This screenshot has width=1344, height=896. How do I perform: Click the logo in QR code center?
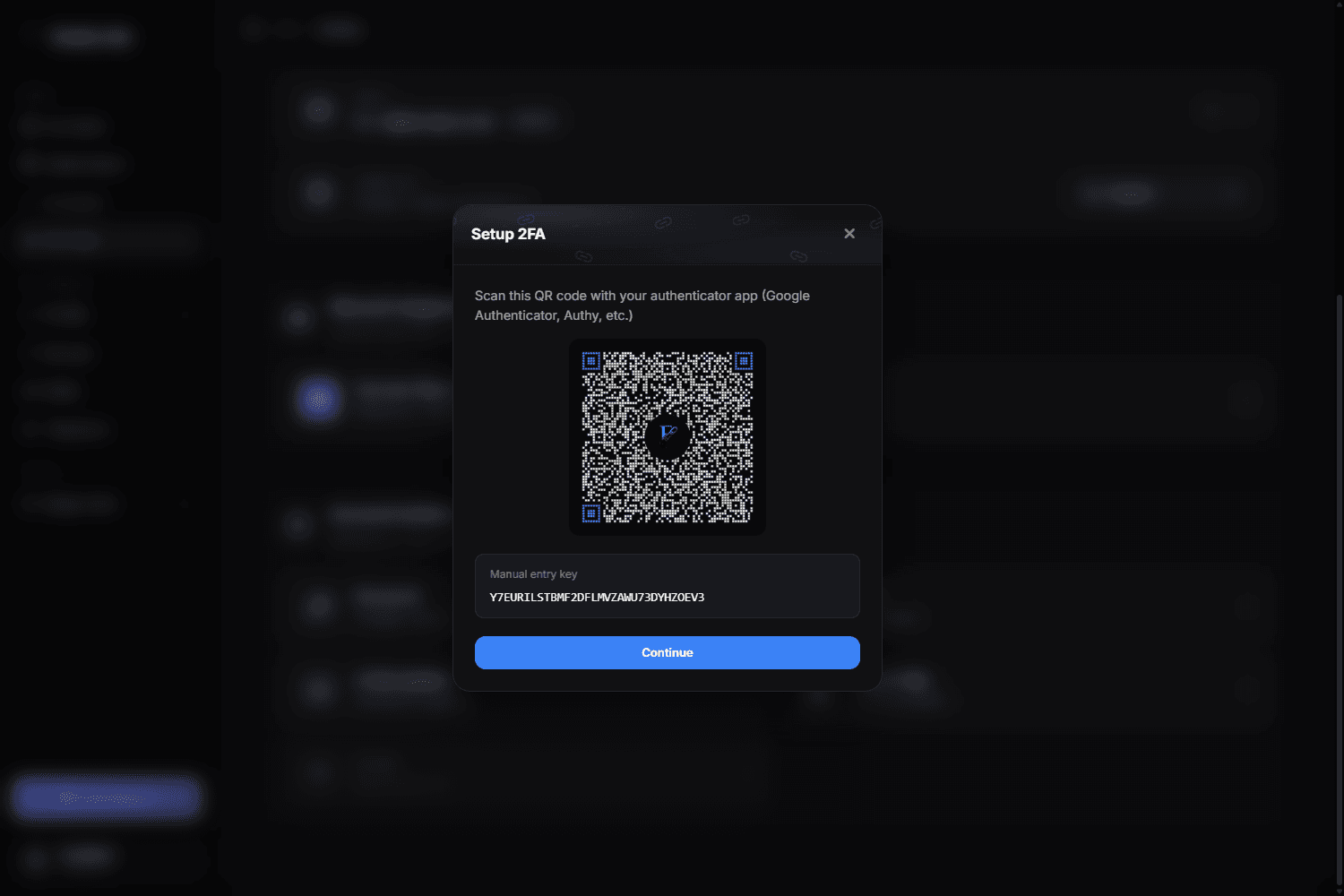pos(668,436)
